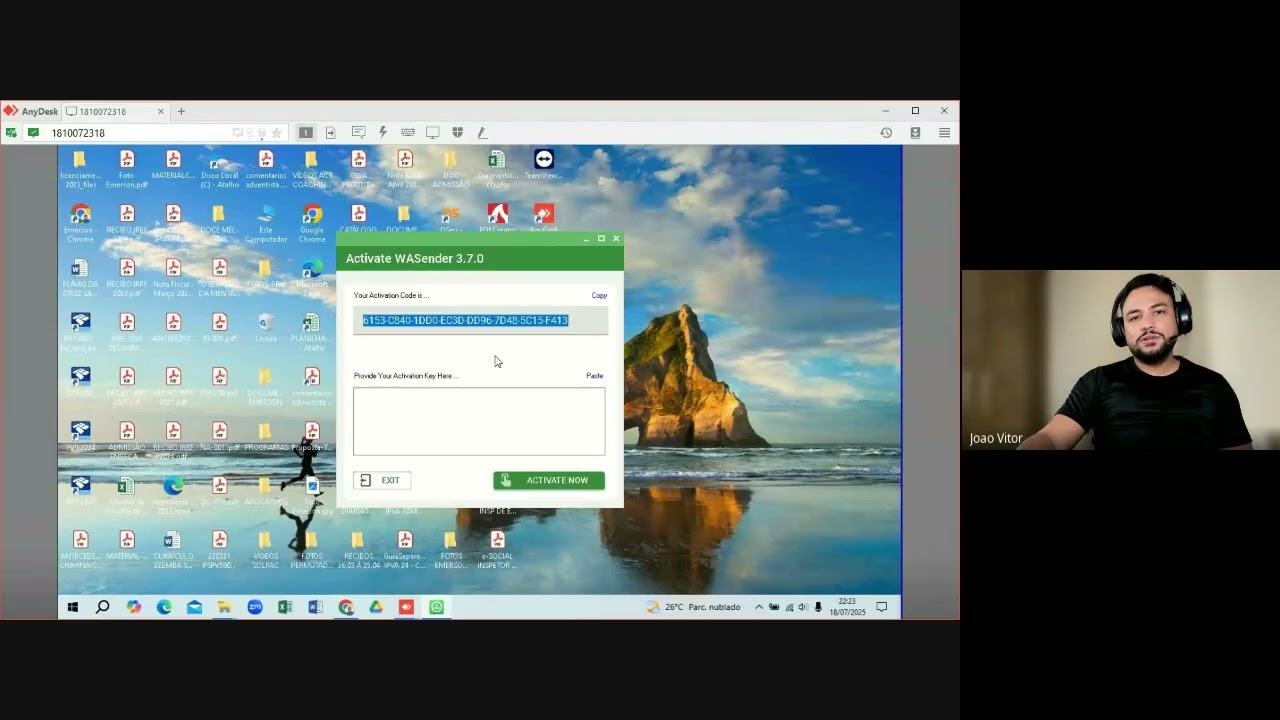Open AnyDesk actions lightning icon
This screenshot has width=1280, height=720.
pos(383,133)
